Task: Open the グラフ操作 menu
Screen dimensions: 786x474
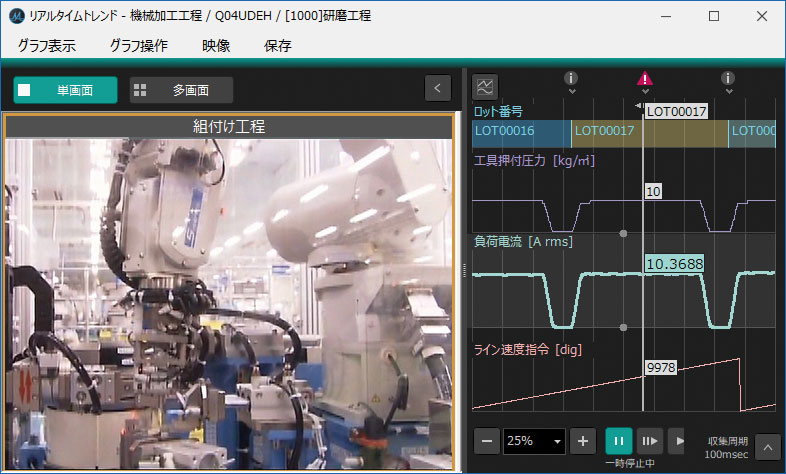Action: point(138,45)
